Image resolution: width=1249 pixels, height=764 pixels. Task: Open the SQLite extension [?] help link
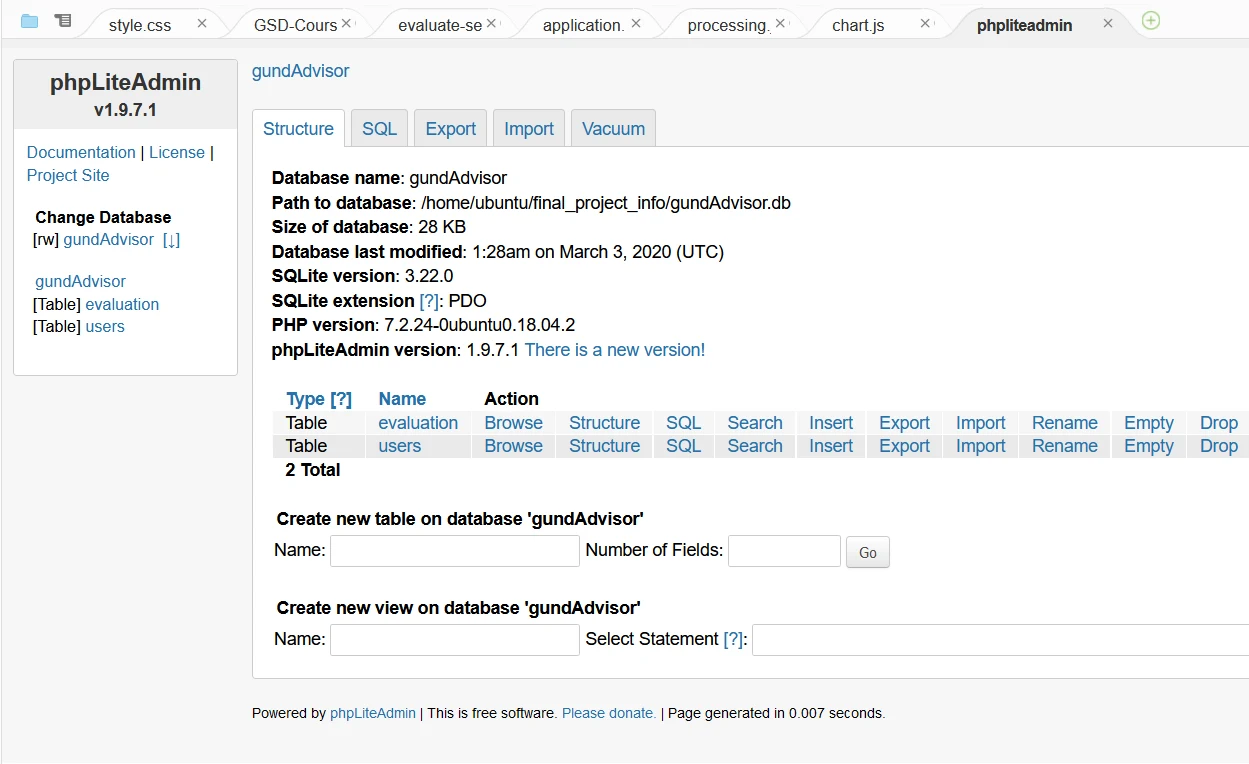430,301
